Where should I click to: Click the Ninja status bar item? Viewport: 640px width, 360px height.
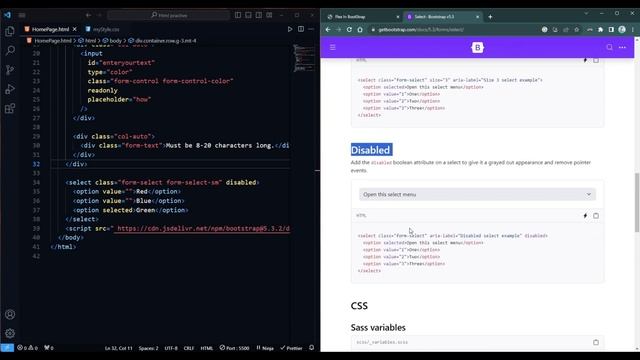click(x=265, y=348)
